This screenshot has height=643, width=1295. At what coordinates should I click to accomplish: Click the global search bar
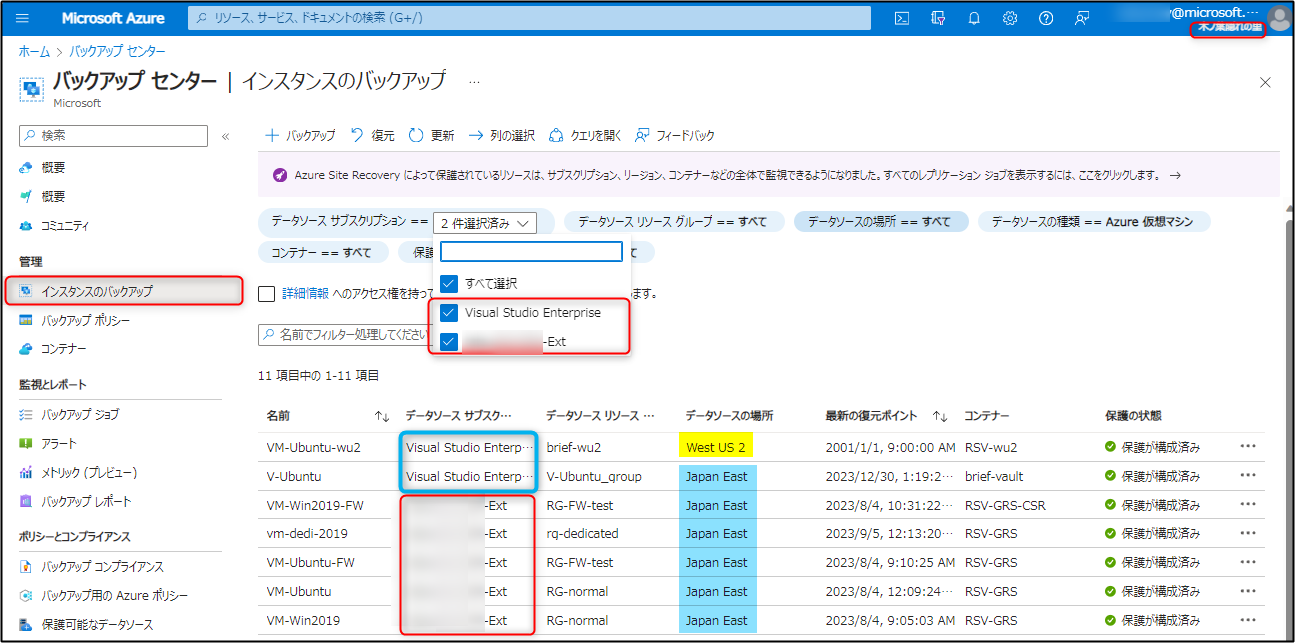pos(529,18)
